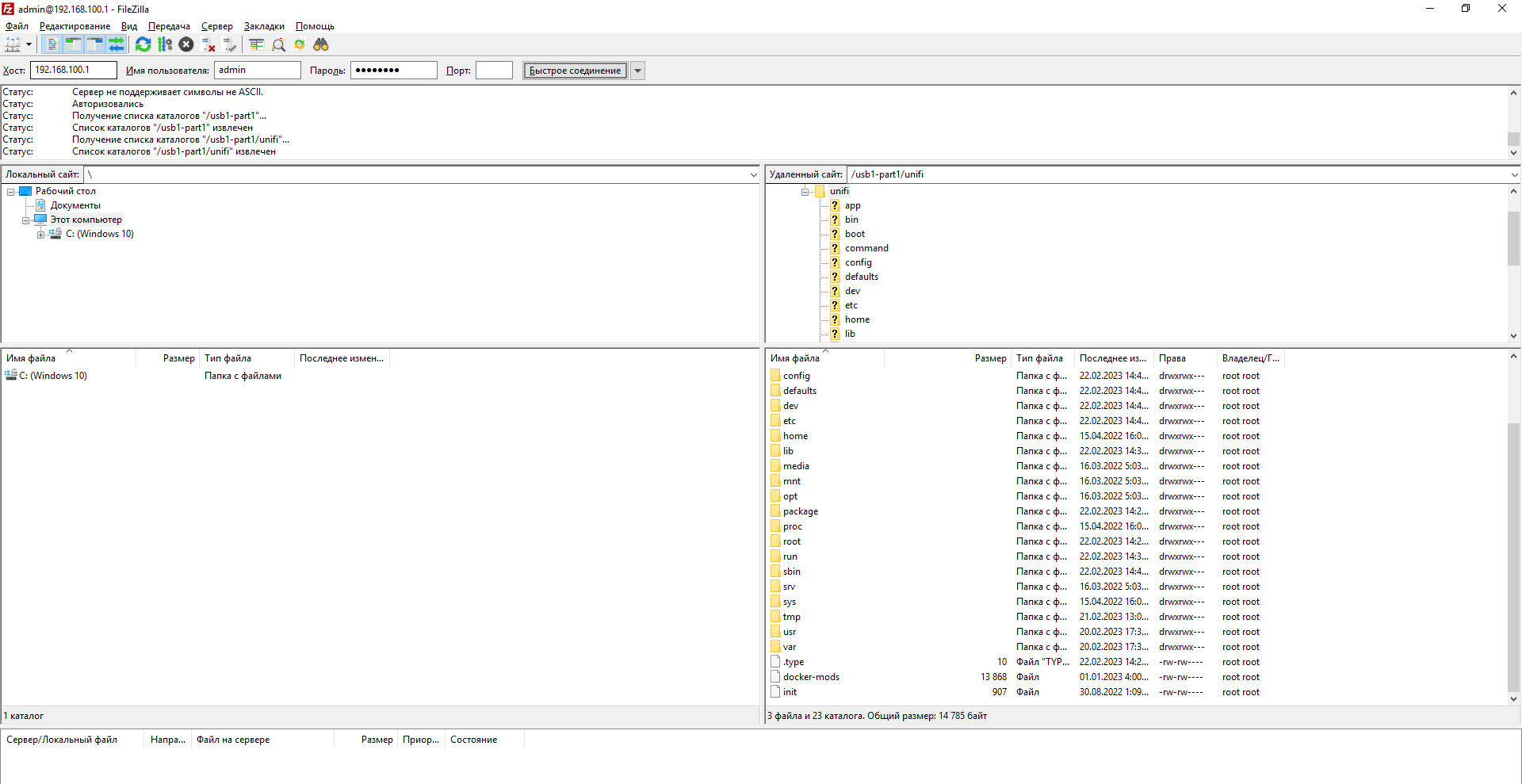Open the Site Manager dropdown arrow

coord(29,45)
